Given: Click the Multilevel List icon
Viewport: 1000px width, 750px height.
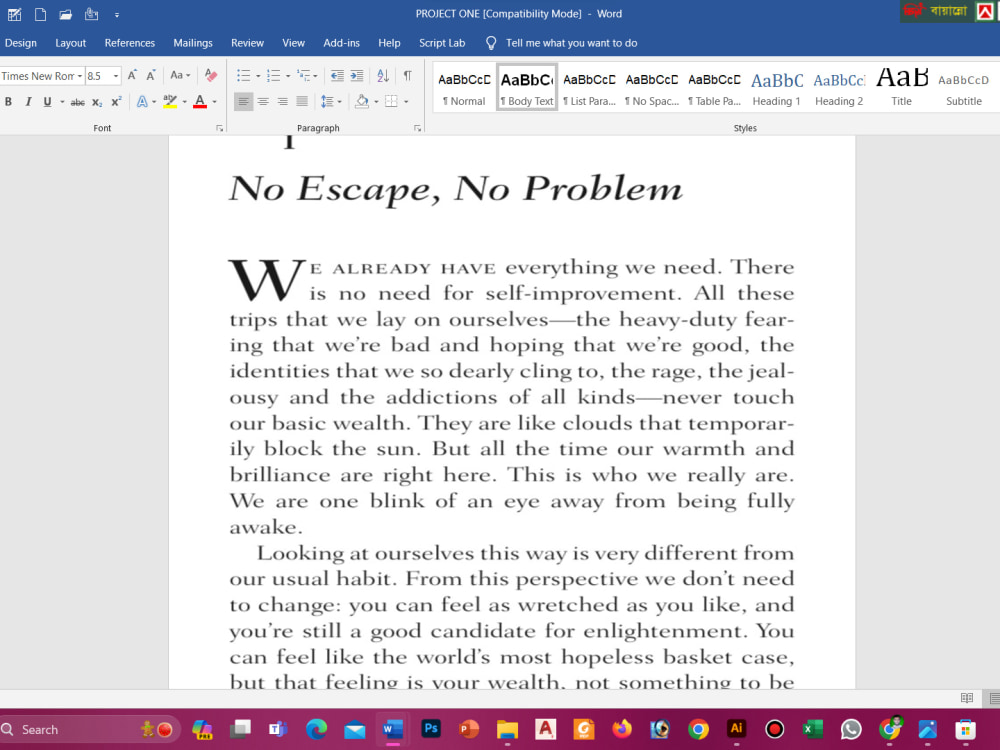Looking at the screenshot, I should click(304, 75).
